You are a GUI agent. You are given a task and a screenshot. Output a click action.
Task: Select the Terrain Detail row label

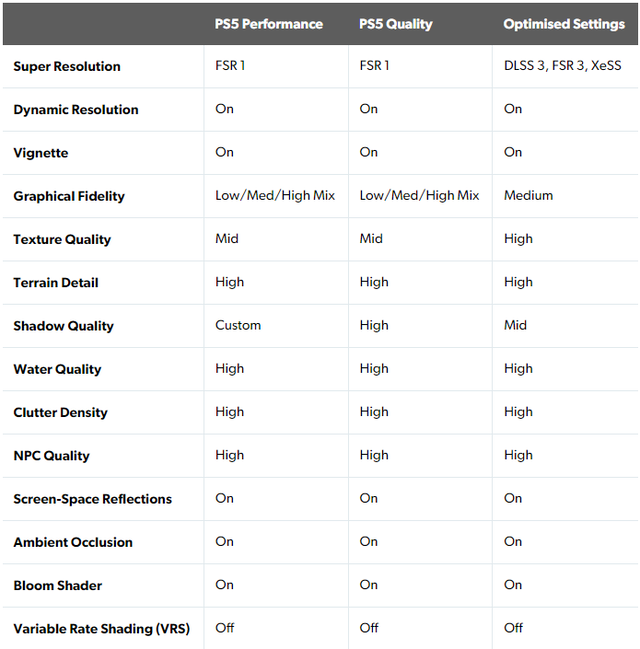tap(56, 283)
